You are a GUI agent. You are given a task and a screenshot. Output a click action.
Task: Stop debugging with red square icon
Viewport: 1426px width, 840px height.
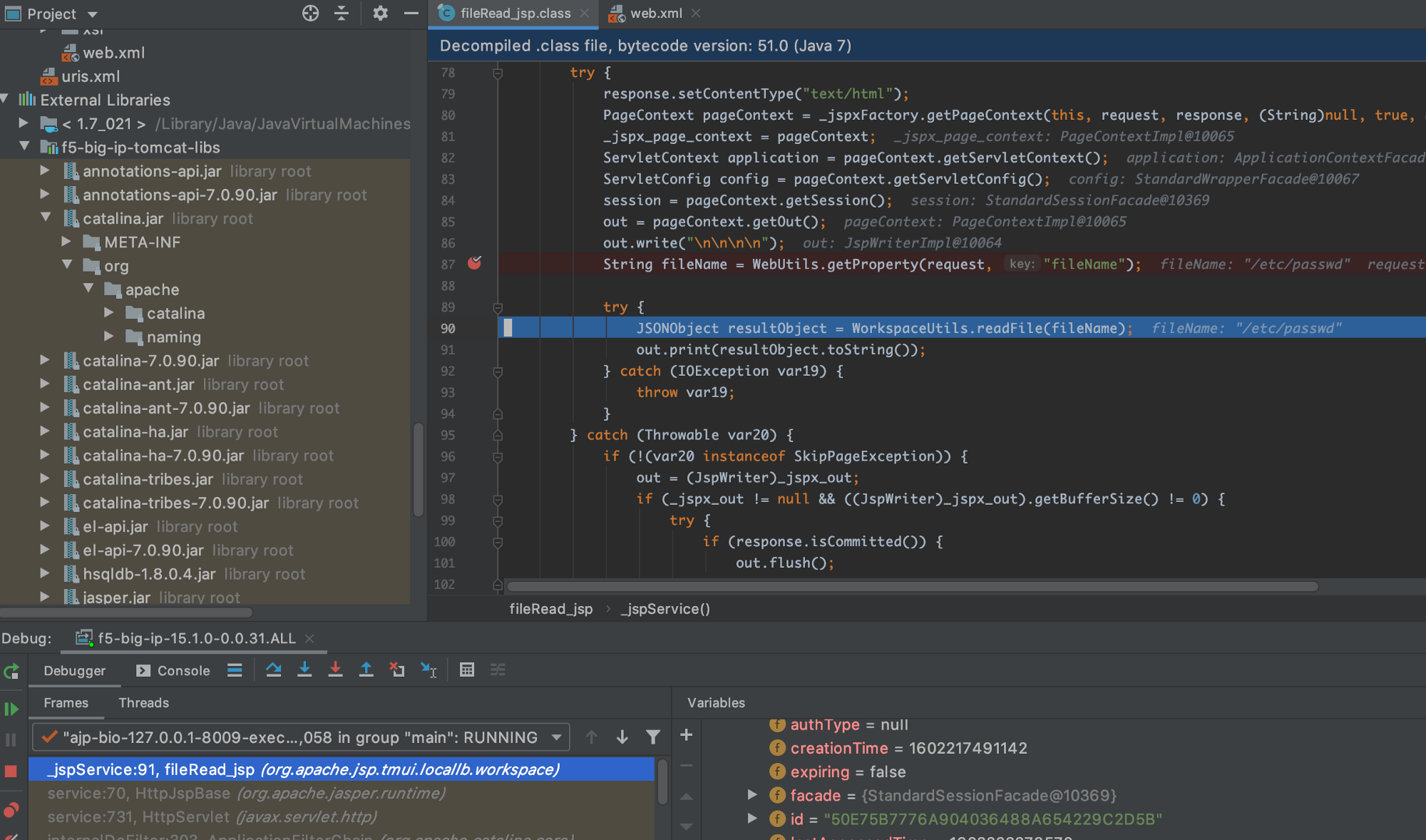pyautogui.click(x=11, y=772)
